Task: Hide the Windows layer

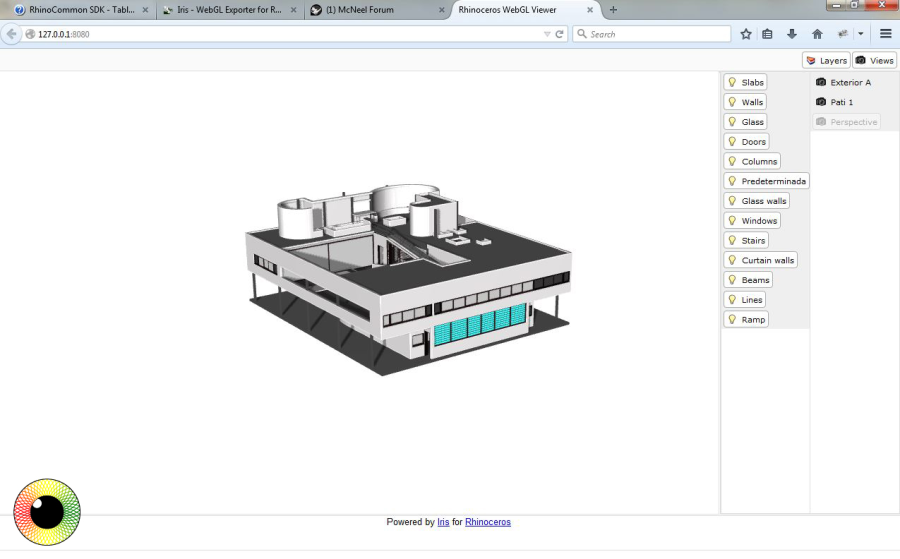Action: tap(752, 221)
